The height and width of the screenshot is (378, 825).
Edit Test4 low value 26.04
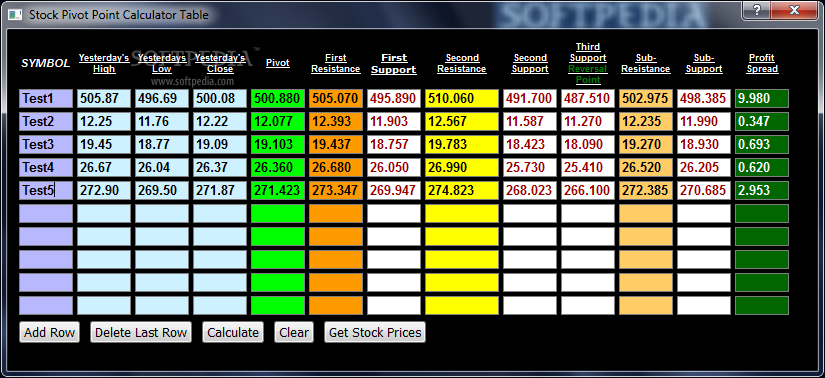coord(162,167)
